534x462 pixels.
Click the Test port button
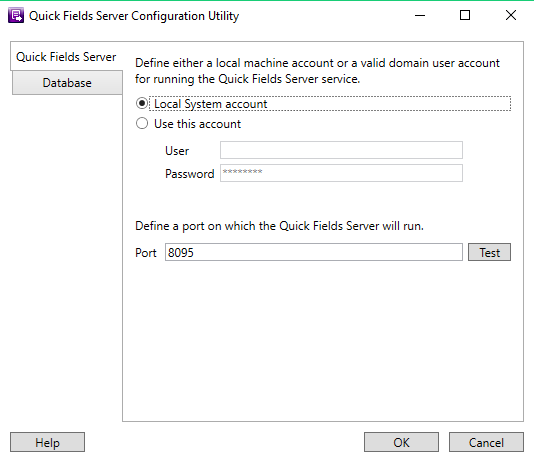coord(489,252)
